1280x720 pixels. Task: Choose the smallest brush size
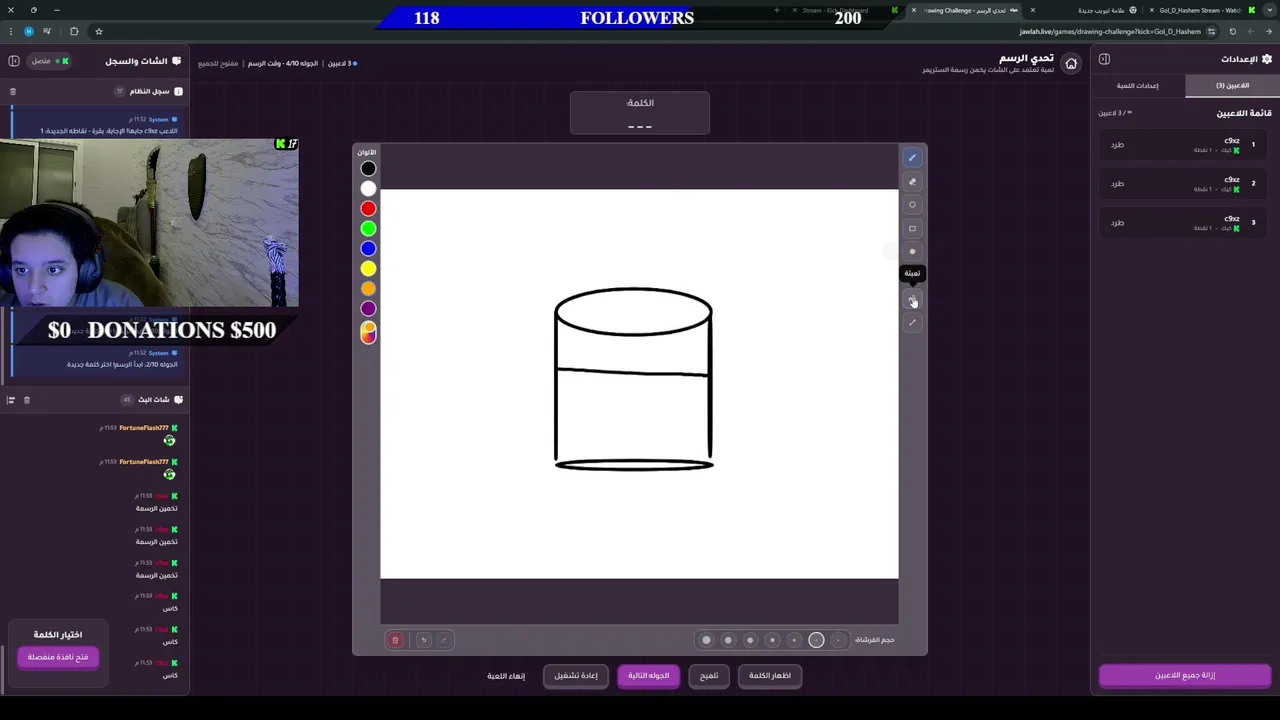pos(838,640)
